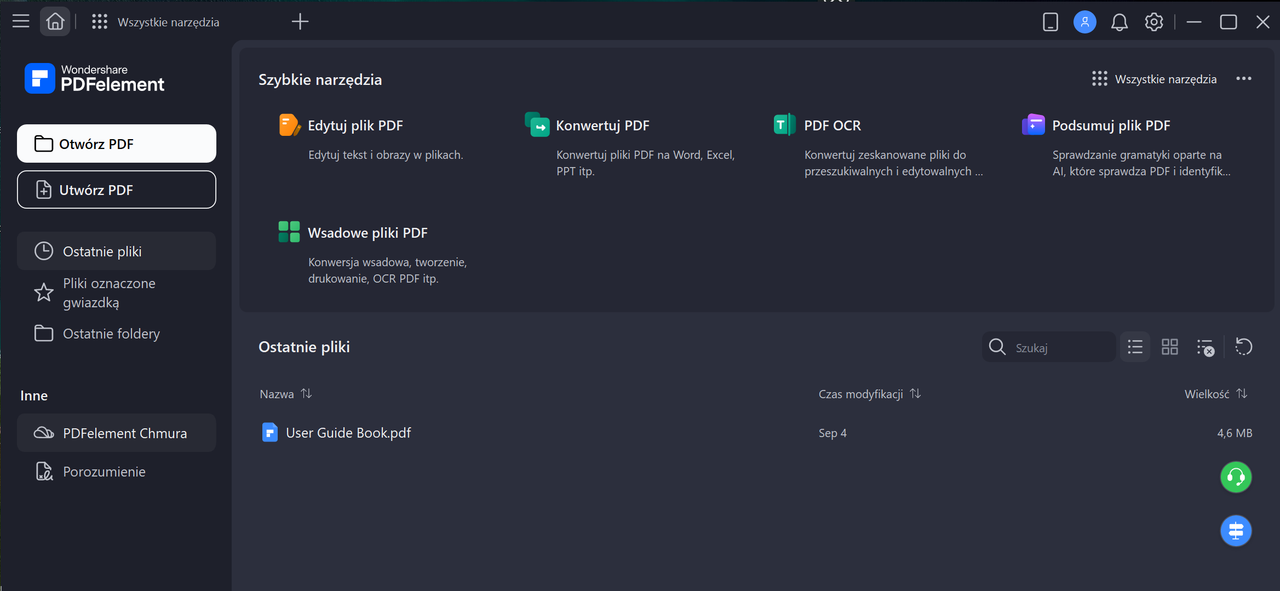
Task: Open notifications bell icon
Action: tap(1119, 22)
